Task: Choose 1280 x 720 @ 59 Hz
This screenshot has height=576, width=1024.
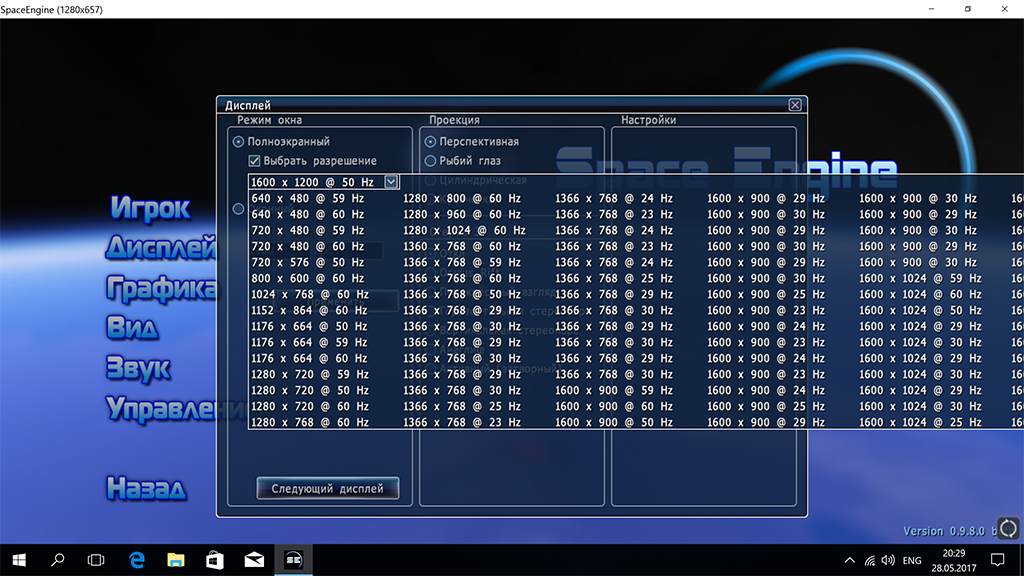Action: point(310,374)
